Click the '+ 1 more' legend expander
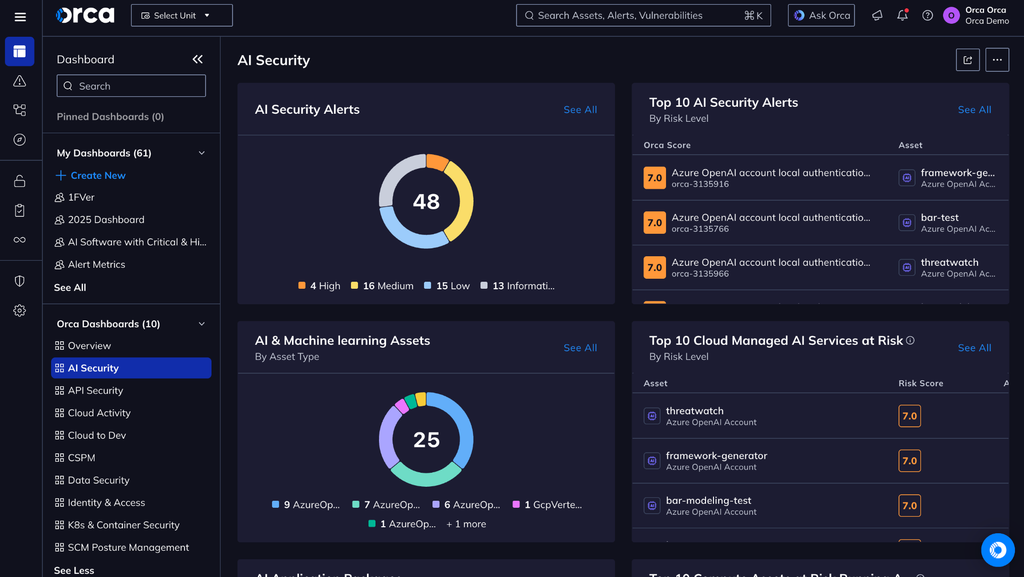 [x=466, y=524]
